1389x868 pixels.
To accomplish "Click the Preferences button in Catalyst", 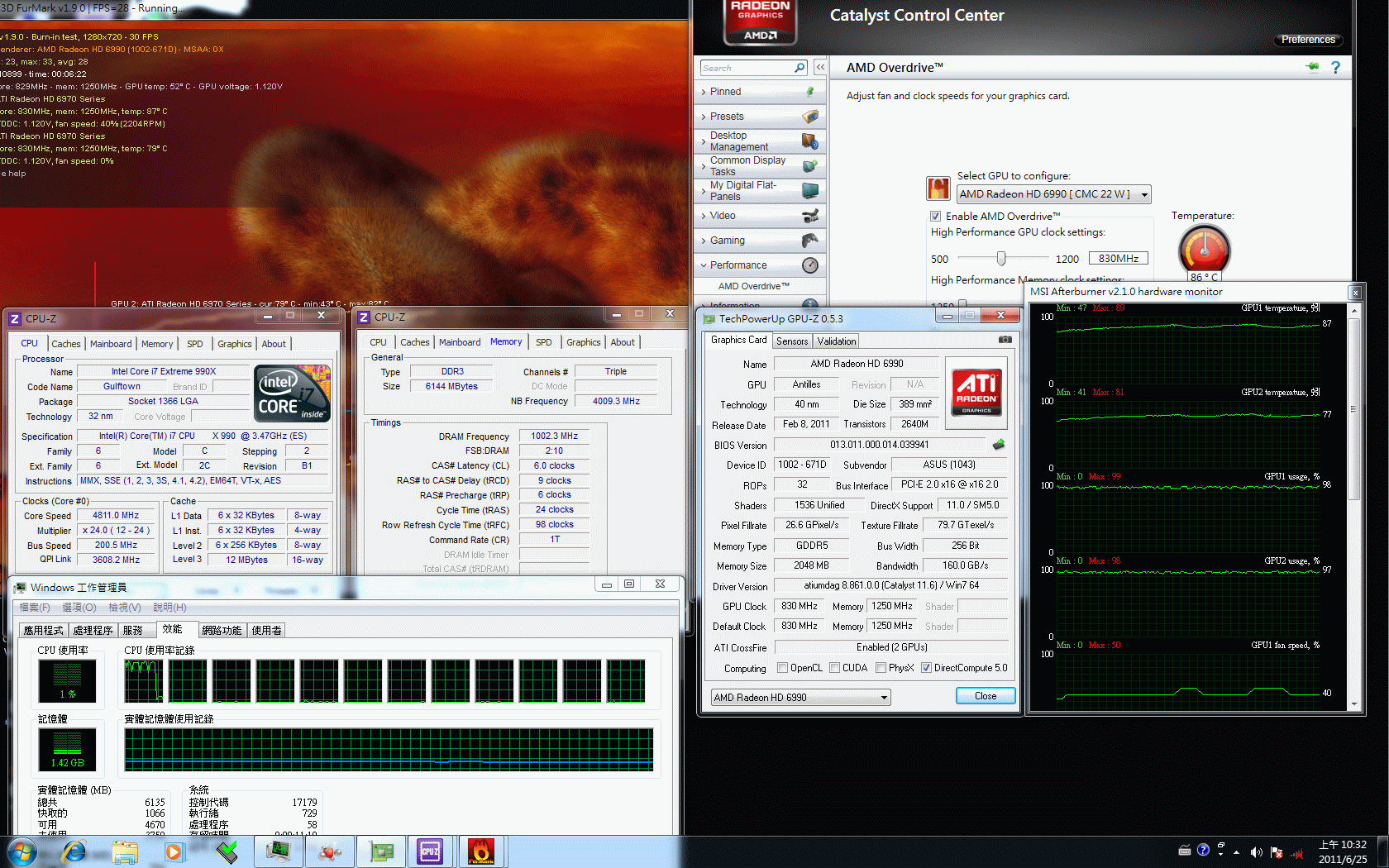I will (1308, 40).
